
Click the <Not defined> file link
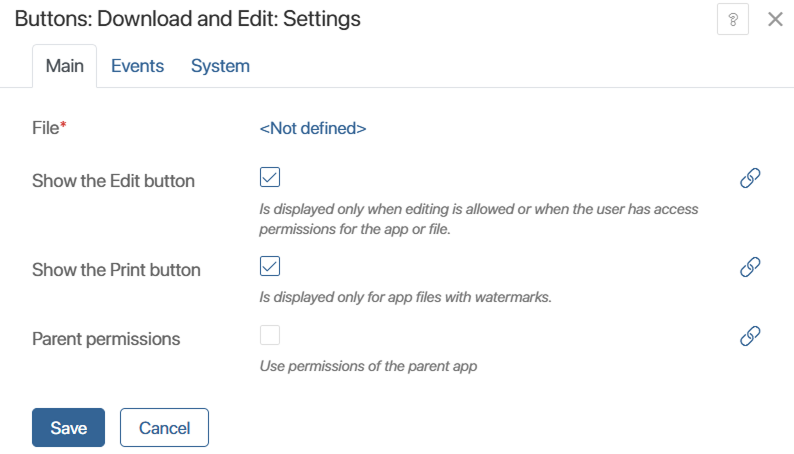tap(312, 128)
